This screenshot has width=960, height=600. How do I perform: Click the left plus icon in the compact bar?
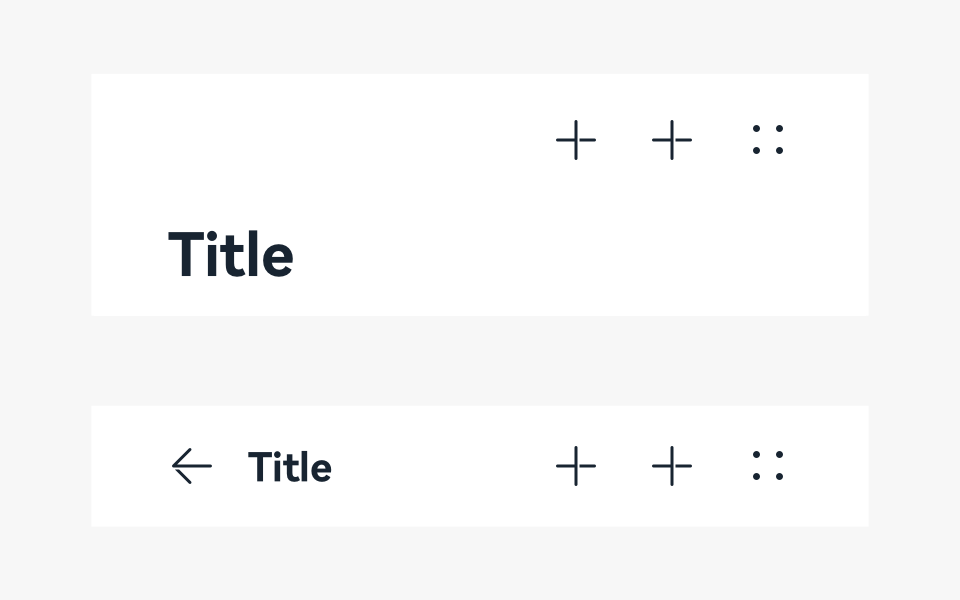coord(576,466)
